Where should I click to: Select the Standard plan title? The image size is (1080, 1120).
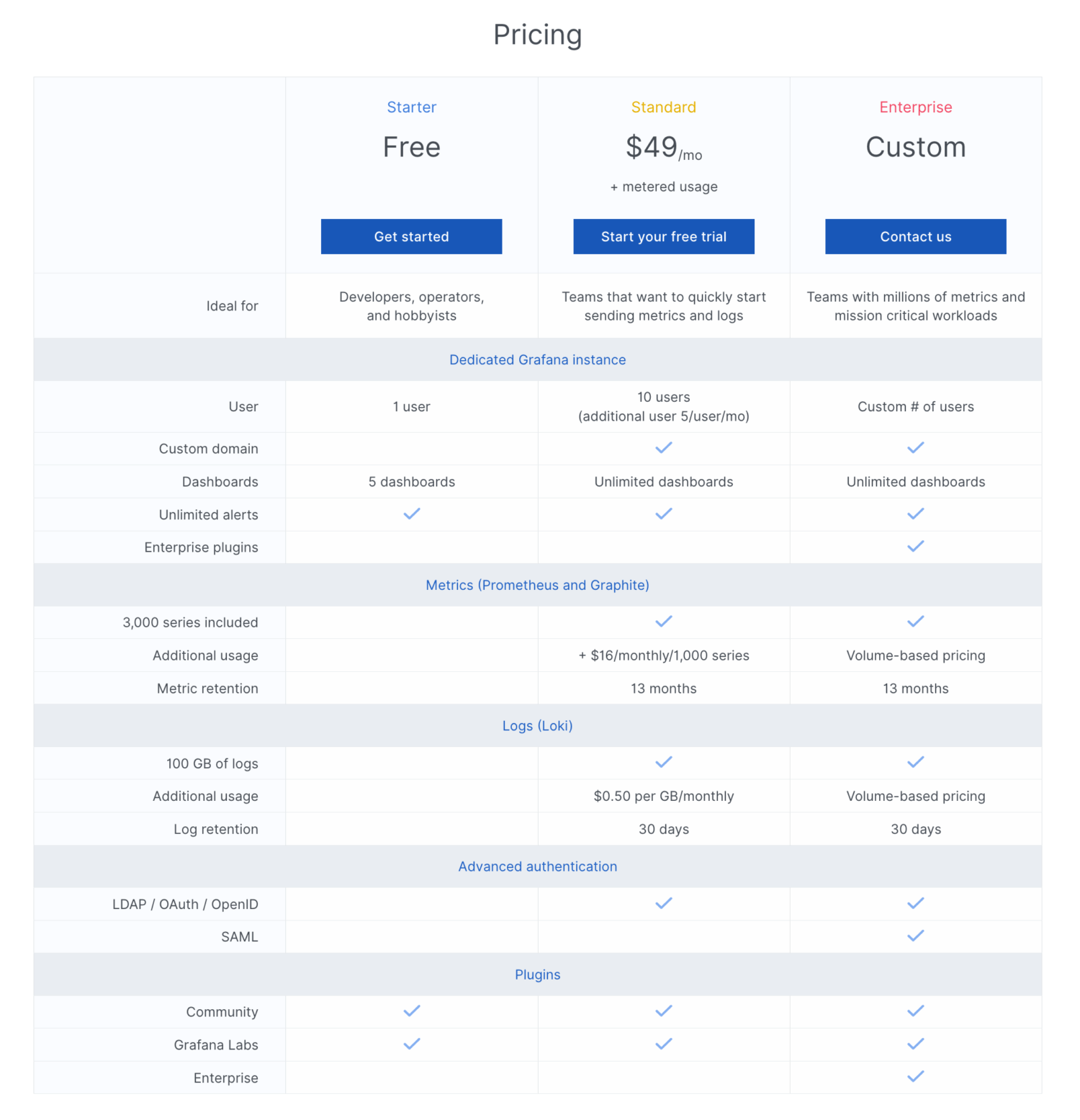(664, 107)
